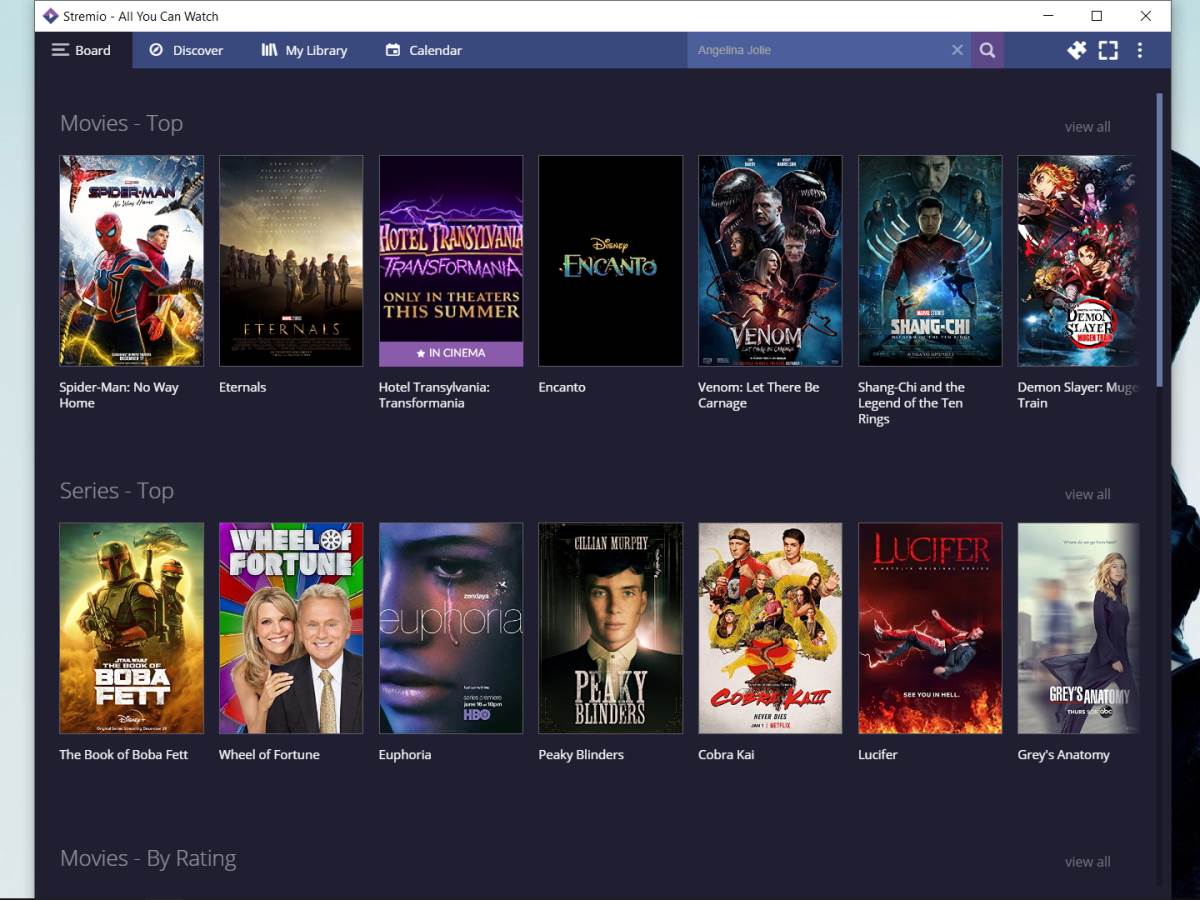This screenshot has height=900, width=1200.
Task: Open Calendar via the calendar icon
Action: click(x=393, y=49)
